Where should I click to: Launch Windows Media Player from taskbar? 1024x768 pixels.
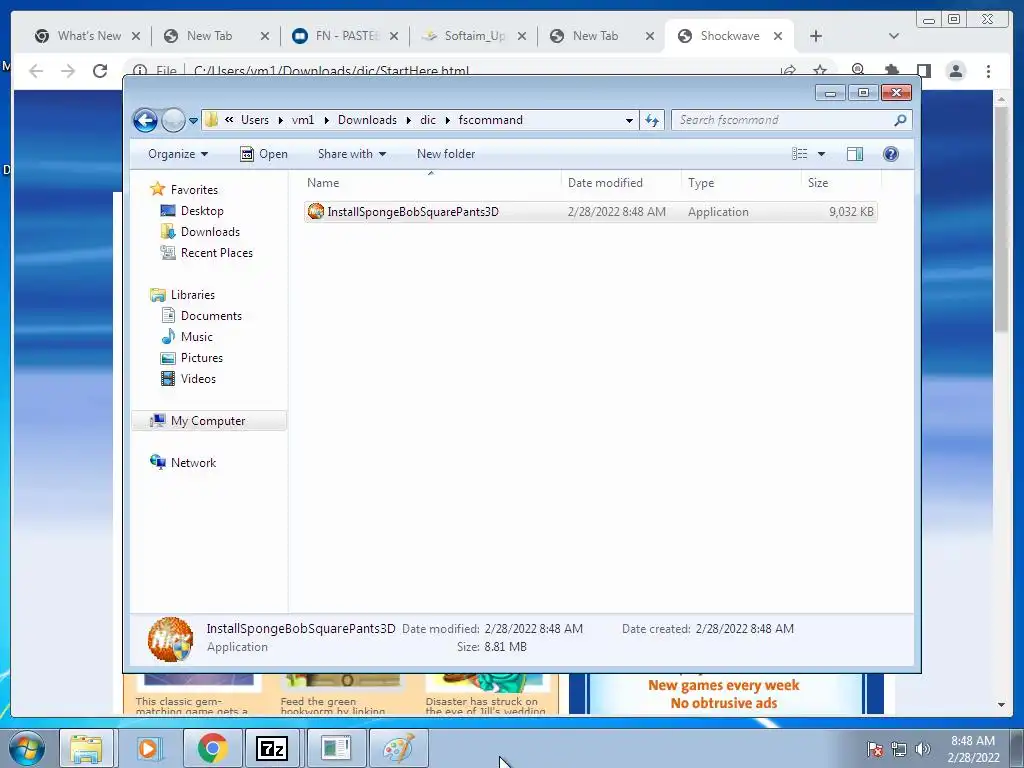coord(148,748)
